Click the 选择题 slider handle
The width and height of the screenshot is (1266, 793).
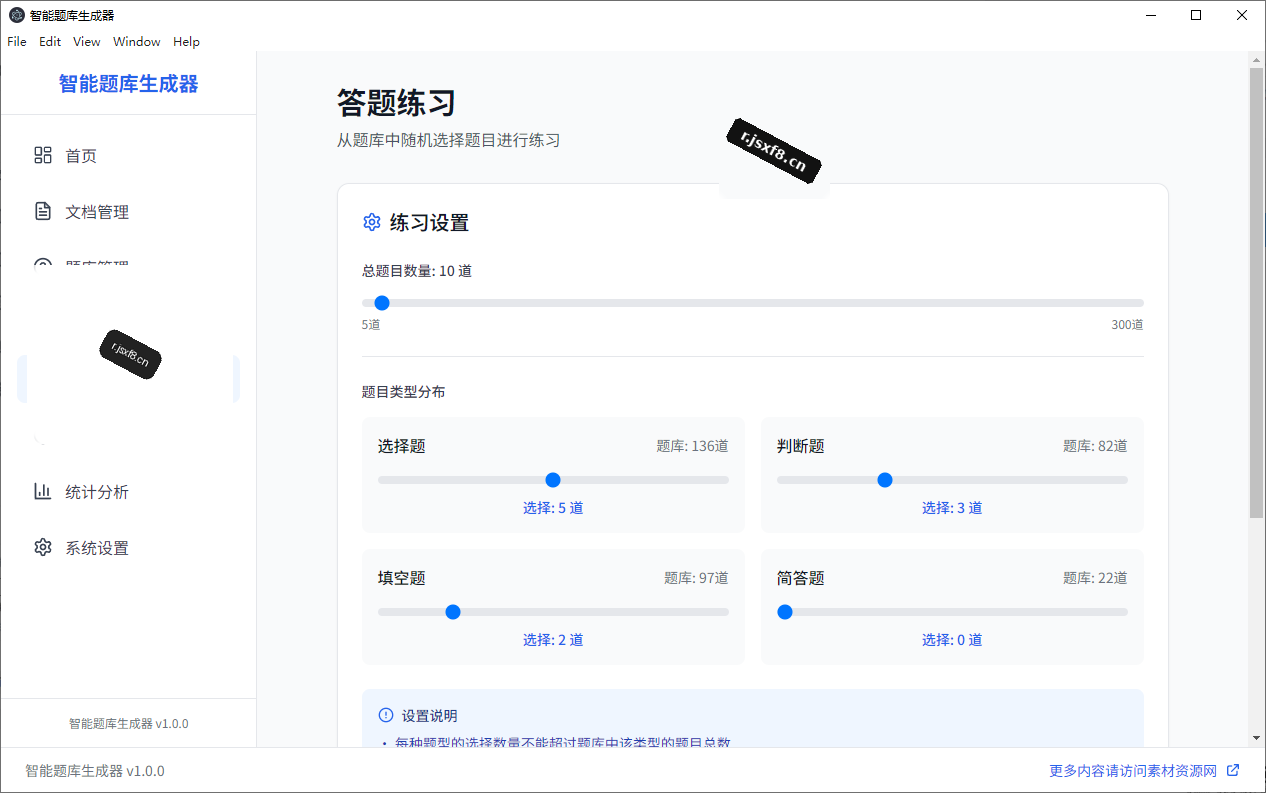point(553,480)
